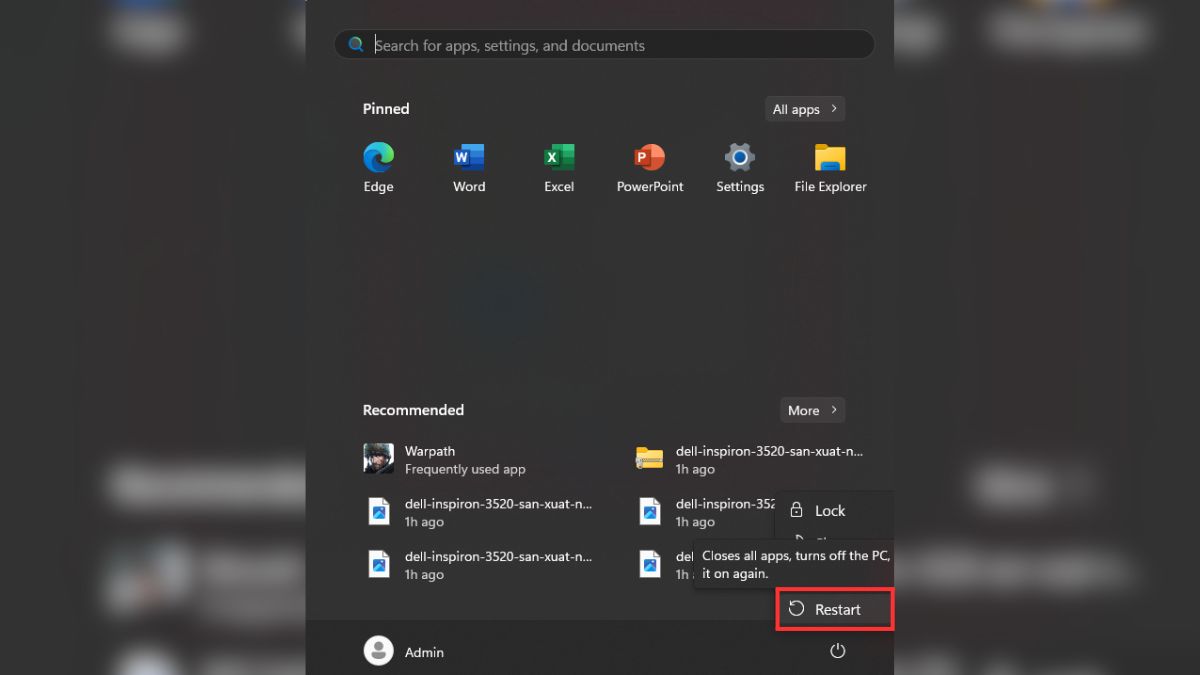The image size is (1200, 675).
Task: Launch Word from pinned apps
Action: click(468, 168)
